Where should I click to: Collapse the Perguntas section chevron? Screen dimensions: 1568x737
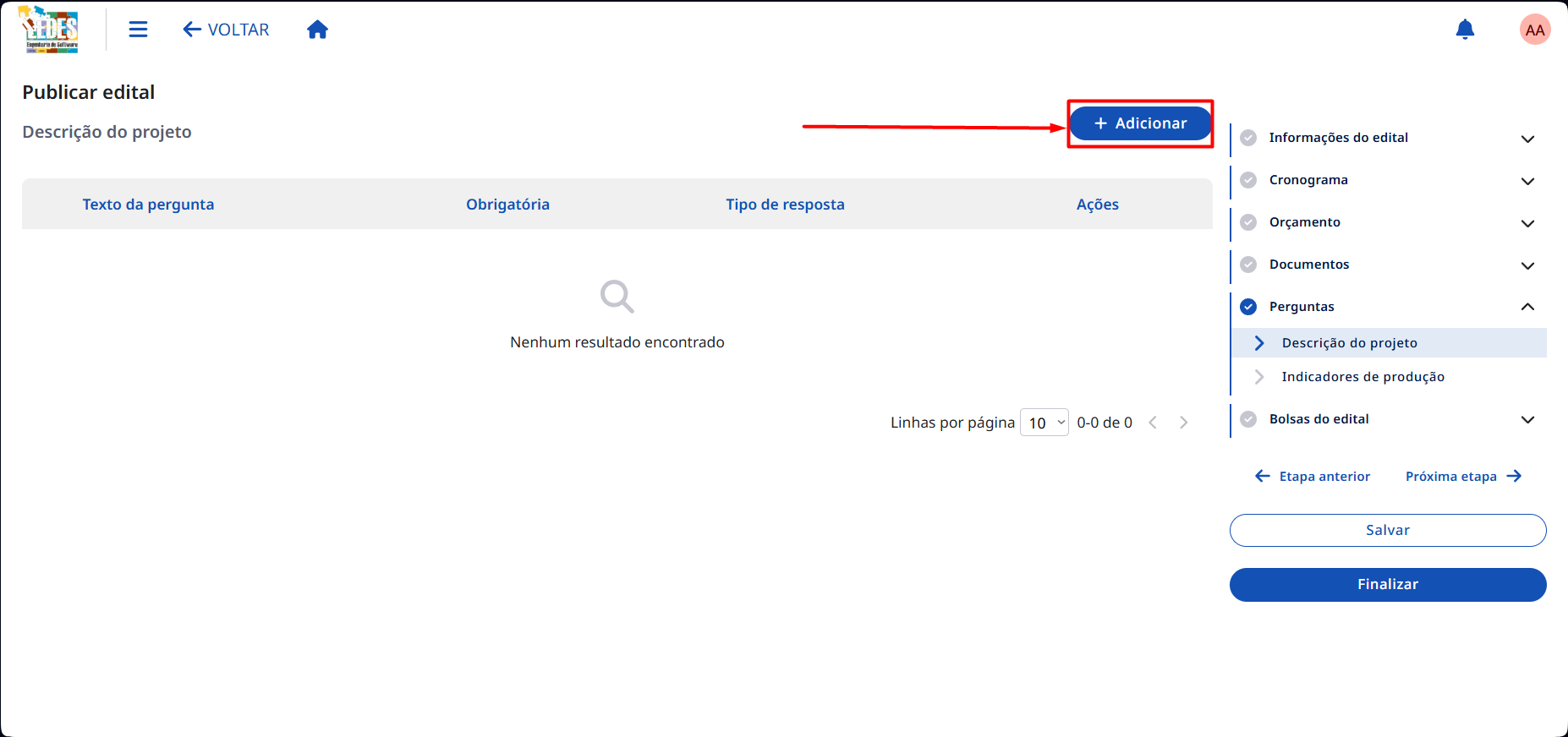pyautogui.click(x=1527, y=307)
